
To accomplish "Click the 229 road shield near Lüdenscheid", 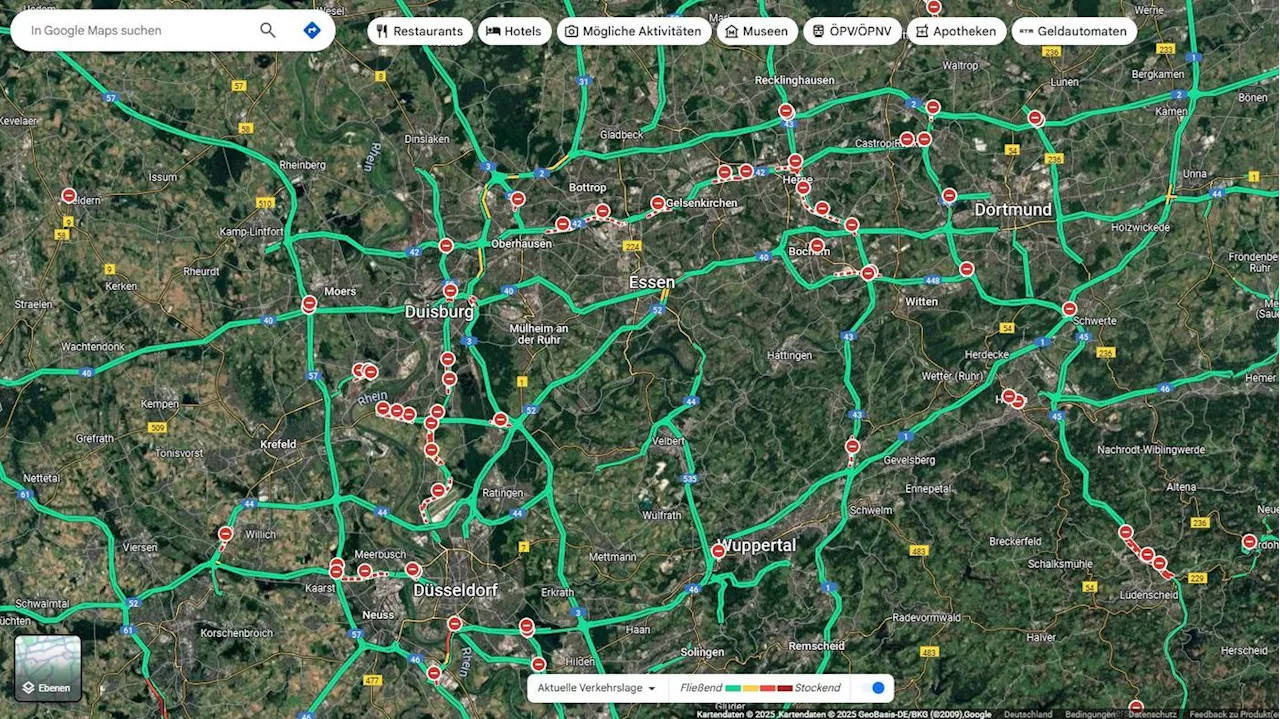I will (1195, 576).
